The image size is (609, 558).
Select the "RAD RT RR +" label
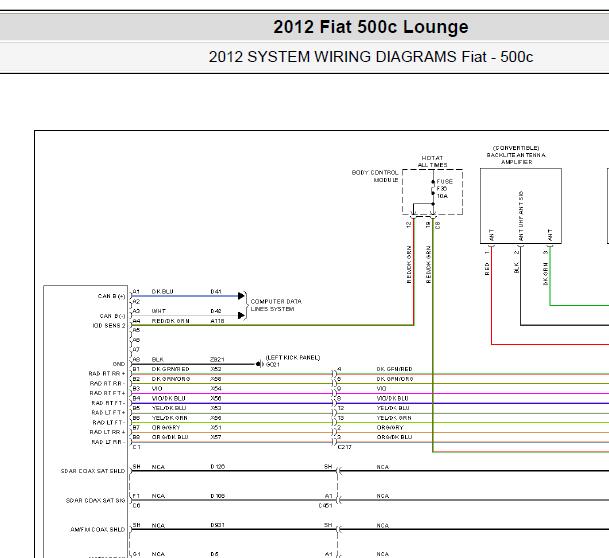pyautogui.click(x=107, y=374)
